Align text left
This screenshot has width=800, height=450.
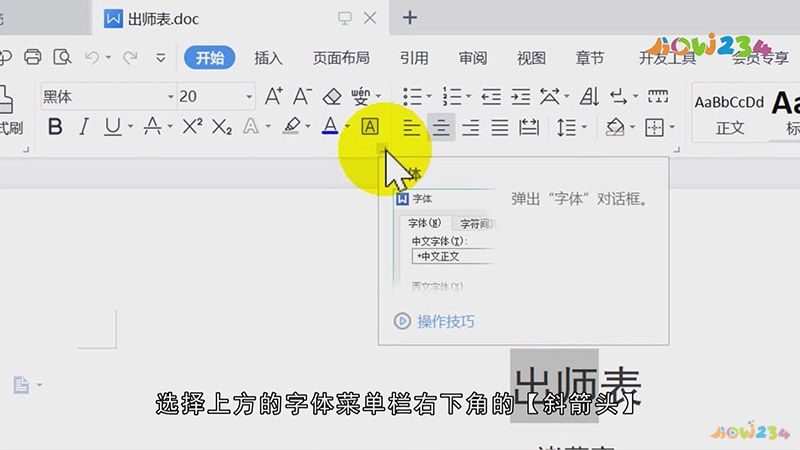[412, 127]
